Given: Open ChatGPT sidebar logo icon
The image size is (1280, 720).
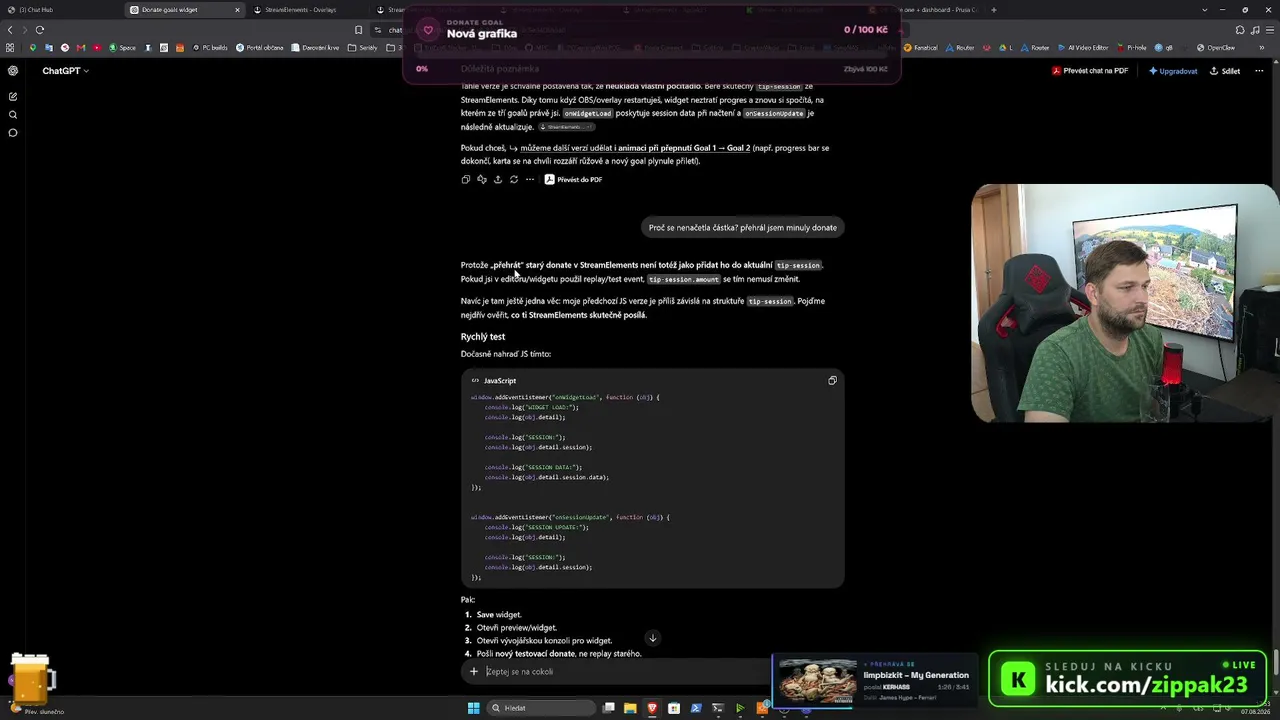Looking at the screenshot, I should 13,71.
